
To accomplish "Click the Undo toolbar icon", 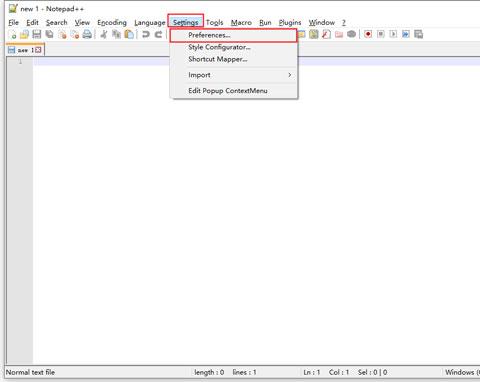I will (146, 34).
